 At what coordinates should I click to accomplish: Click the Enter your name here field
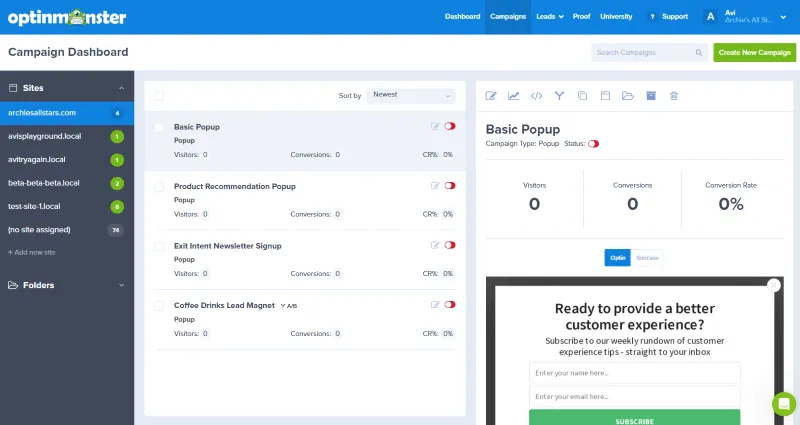(x=635, y=373)
